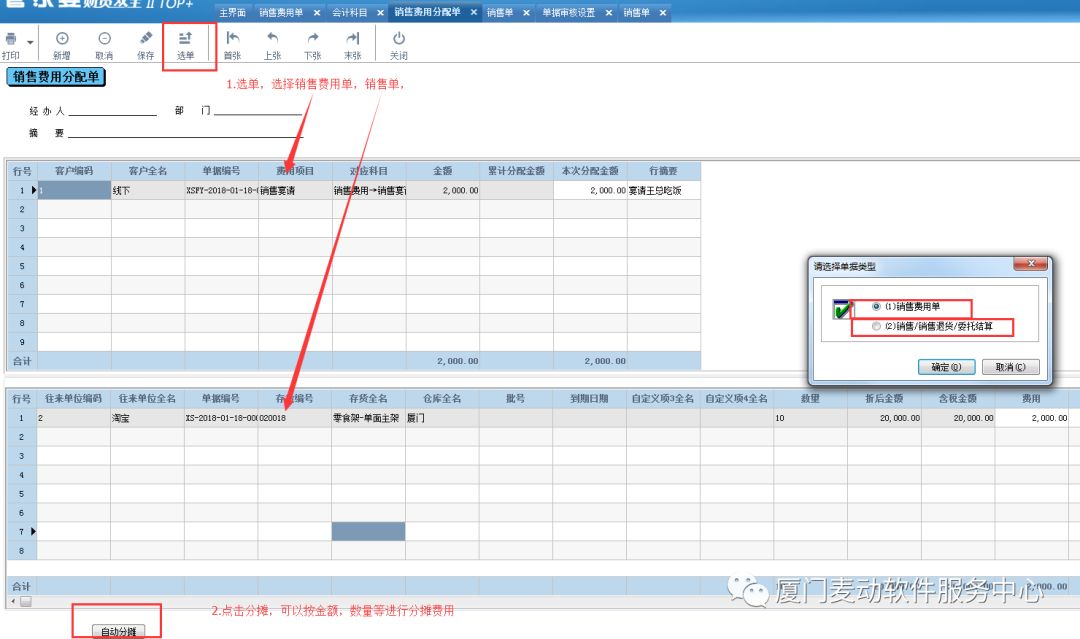Go to next record with 下张
The image size is (1080, 639).
pos(312,40)
